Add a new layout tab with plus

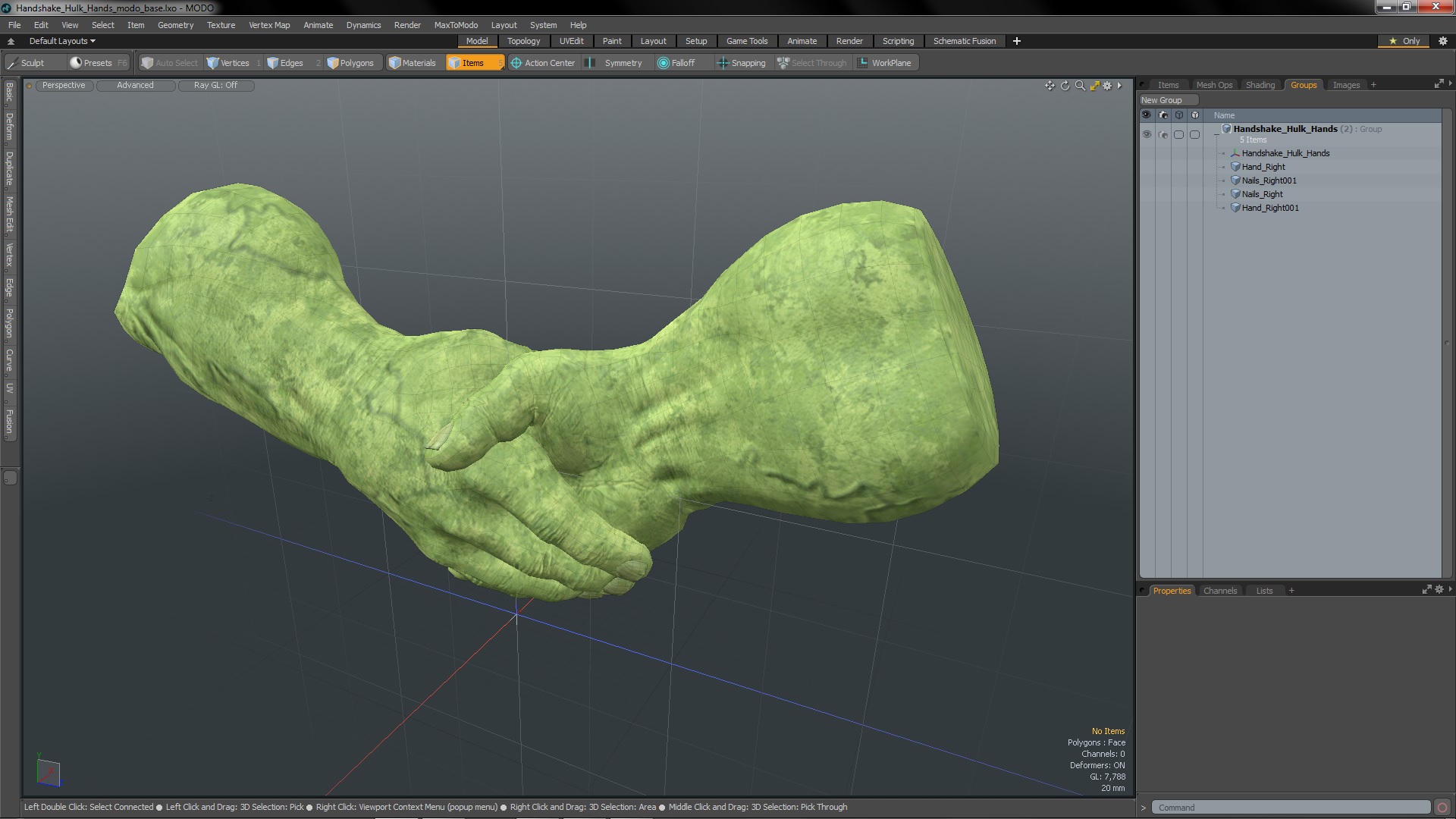[x=1017, y=41]
